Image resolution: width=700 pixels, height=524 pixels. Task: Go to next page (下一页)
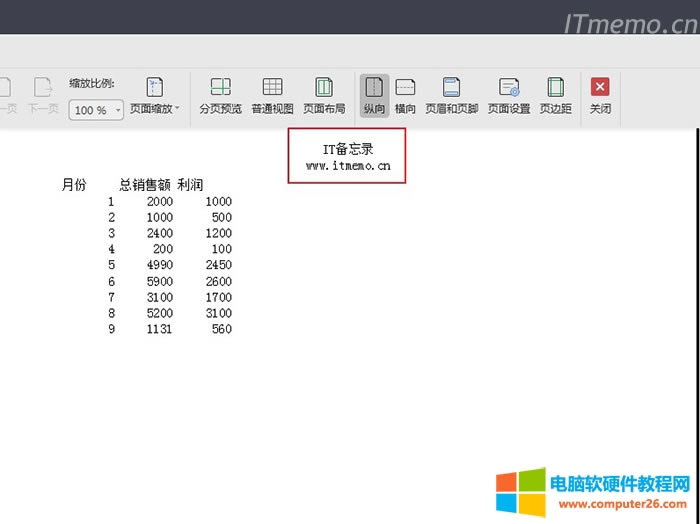pos(42,96)
